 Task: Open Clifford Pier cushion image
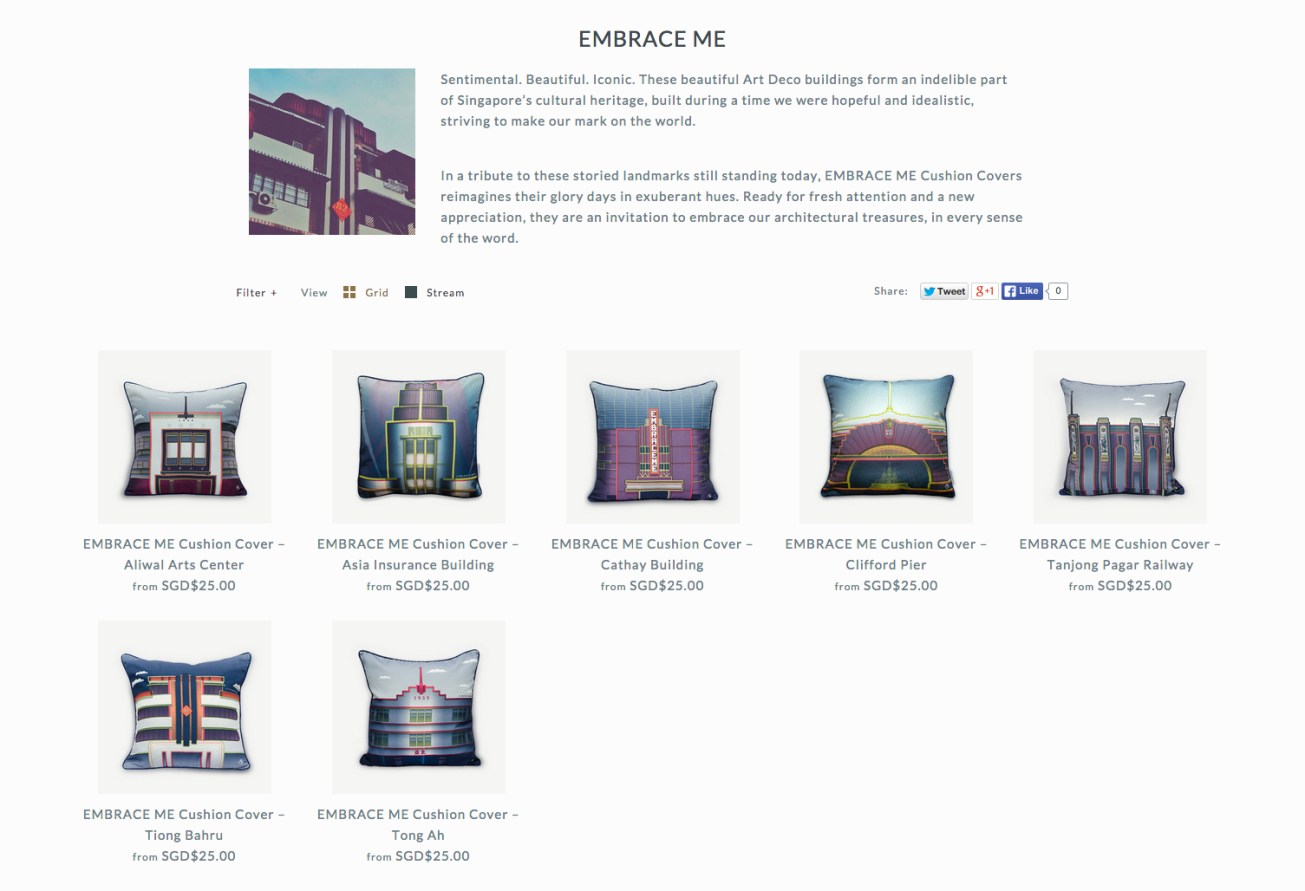[886, 436]
